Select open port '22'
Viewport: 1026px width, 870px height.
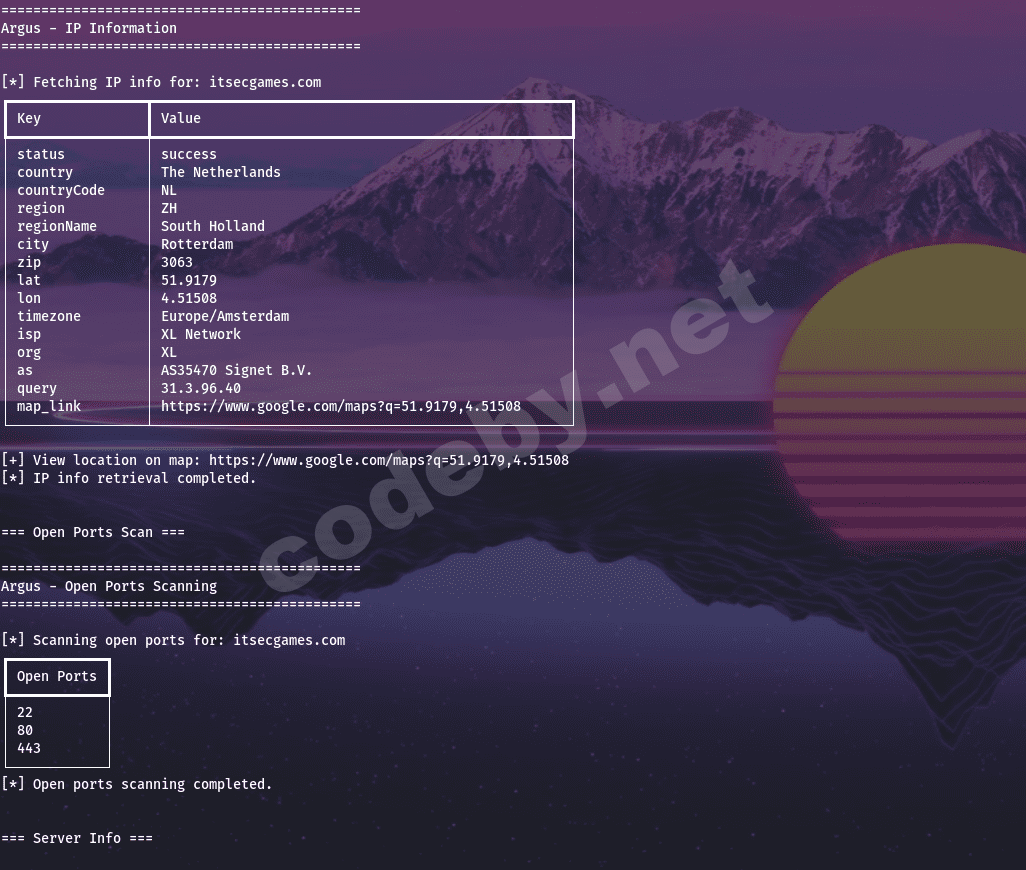point(25,712)
